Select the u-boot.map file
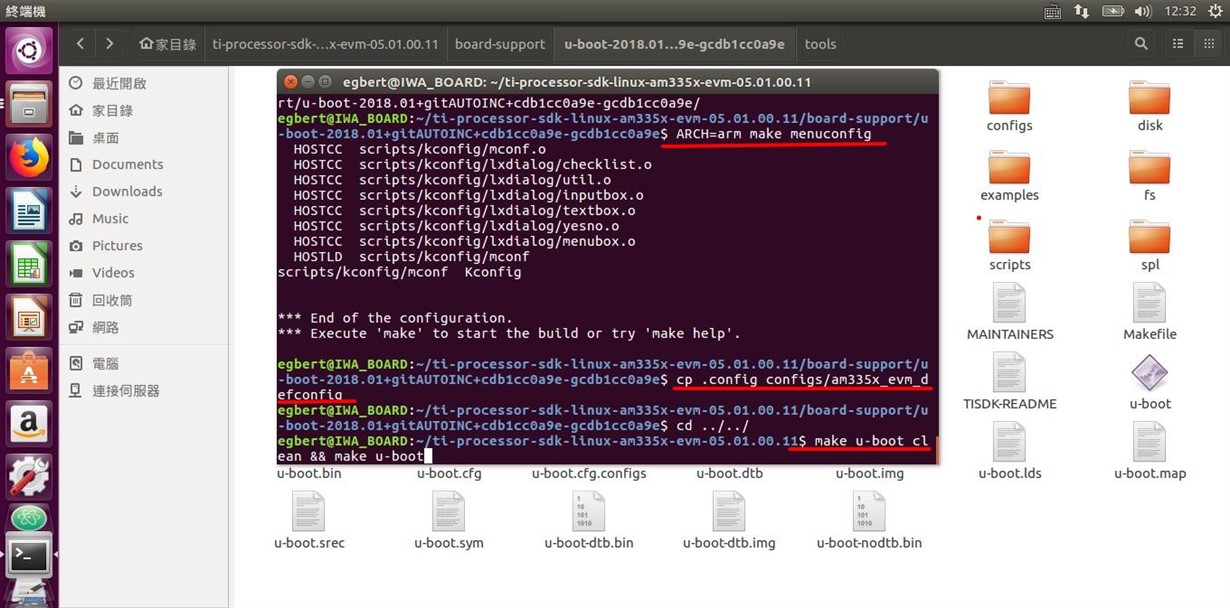 (x=1150, y=452)
